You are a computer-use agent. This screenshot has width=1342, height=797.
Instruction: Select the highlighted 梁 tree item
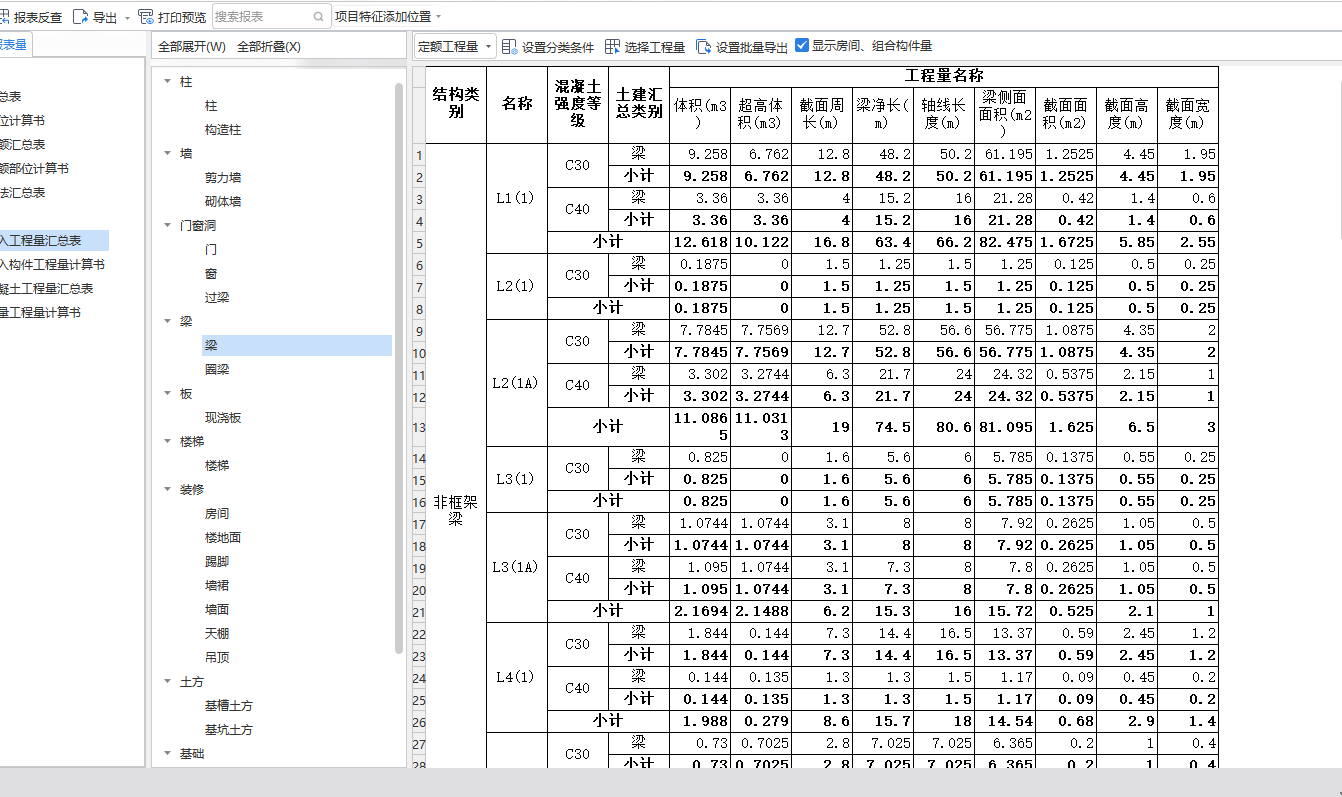click(297, 346)
